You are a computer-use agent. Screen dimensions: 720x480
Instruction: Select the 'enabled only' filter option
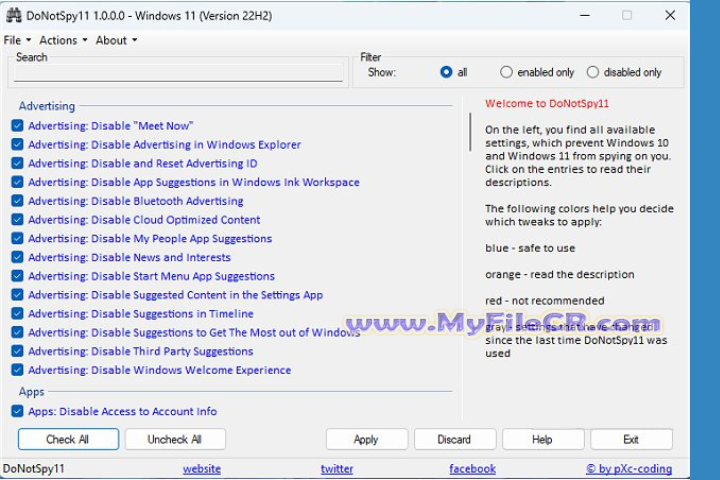pos(537,72)
